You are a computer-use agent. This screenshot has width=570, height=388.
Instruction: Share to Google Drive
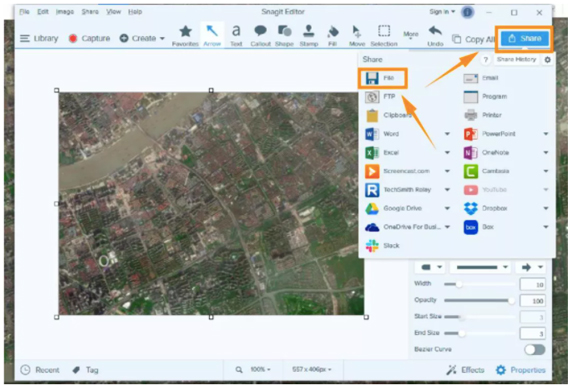point(393,208)
